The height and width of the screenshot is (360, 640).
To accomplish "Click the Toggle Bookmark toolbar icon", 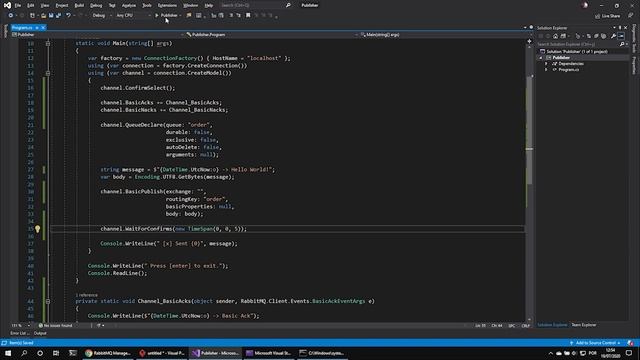I will click(x=248, y=16).
